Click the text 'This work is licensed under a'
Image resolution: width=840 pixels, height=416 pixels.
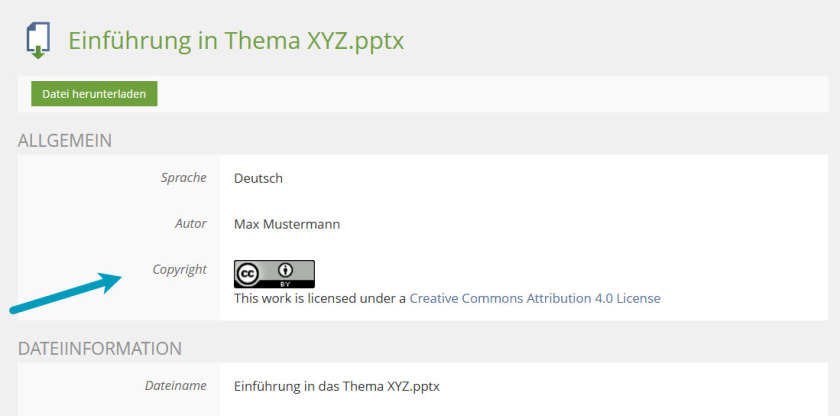click(x=320, y=298)
